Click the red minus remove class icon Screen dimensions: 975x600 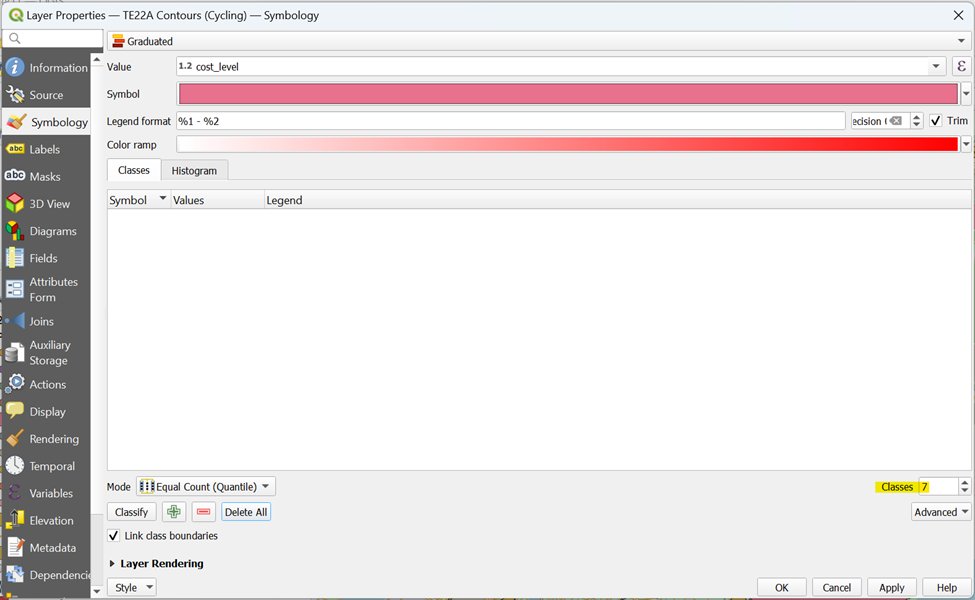click(x=204, y=512)
